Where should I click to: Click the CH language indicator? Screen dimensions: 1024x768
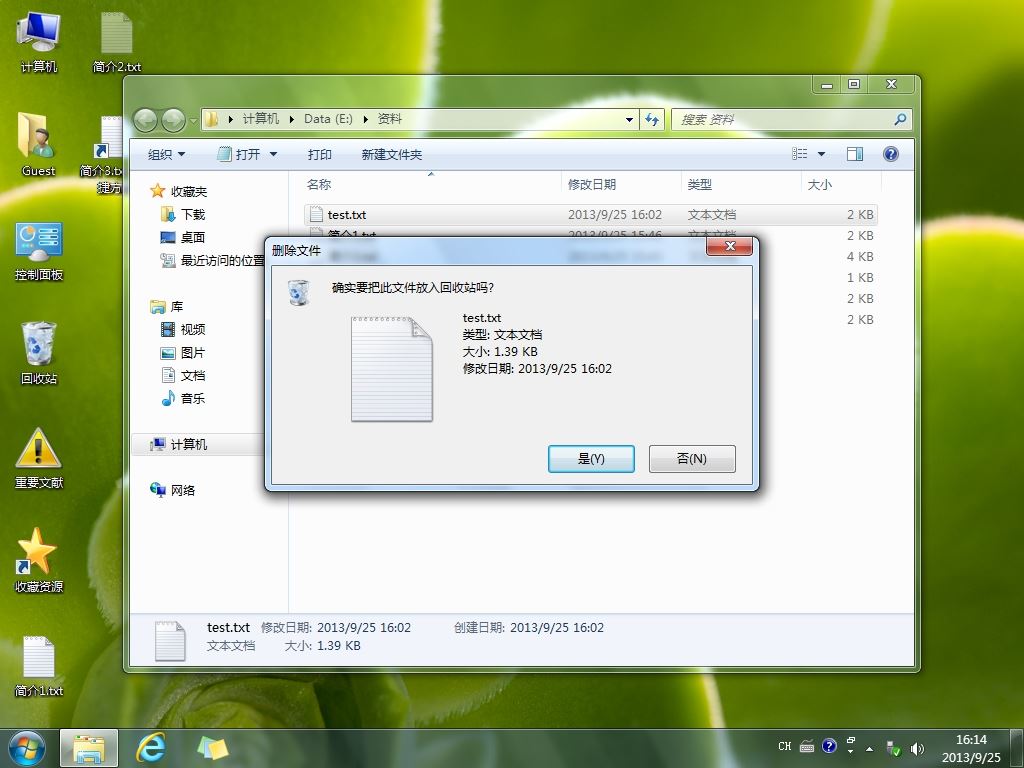click(784, 746)
